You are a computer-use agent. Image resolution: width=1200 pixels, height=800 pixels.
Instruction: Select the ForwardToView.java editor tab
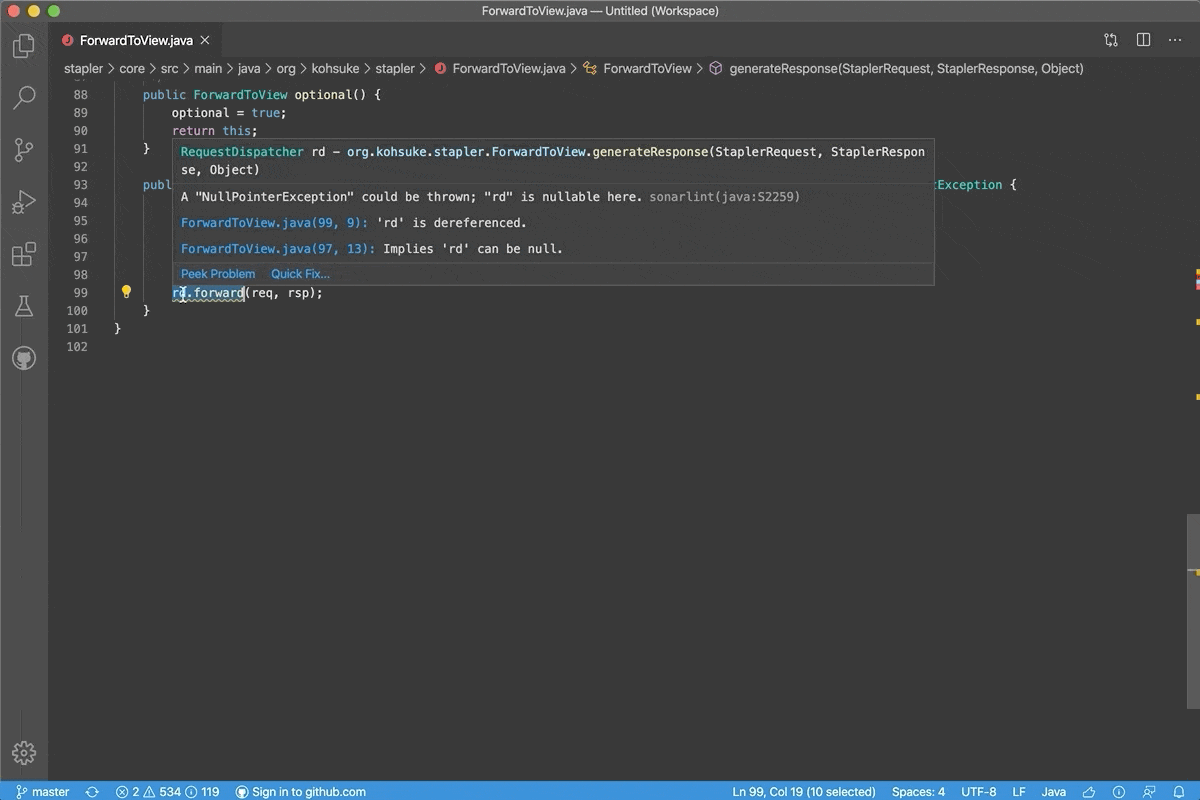click(136, 41)
